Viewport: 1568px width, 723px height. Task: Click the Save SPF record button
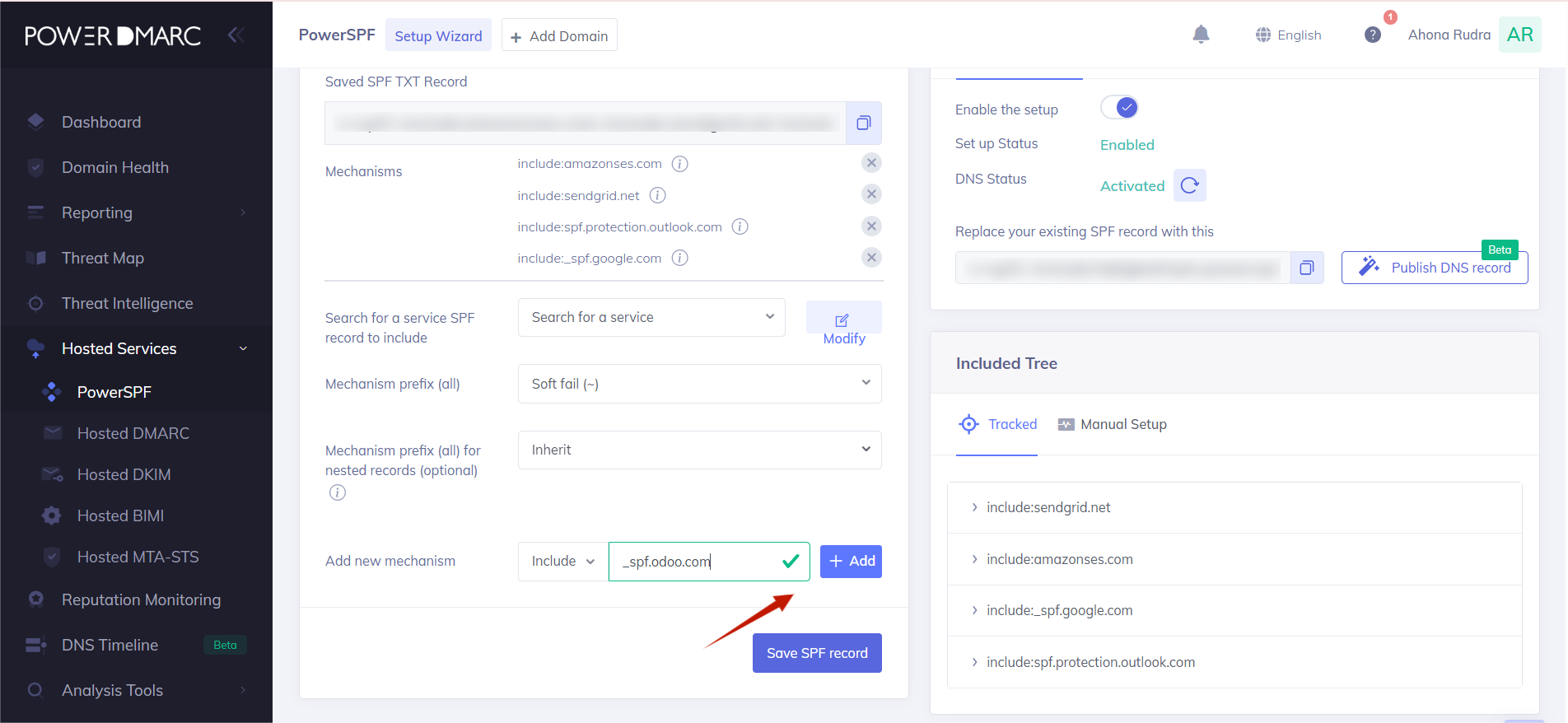click(816, 653)
